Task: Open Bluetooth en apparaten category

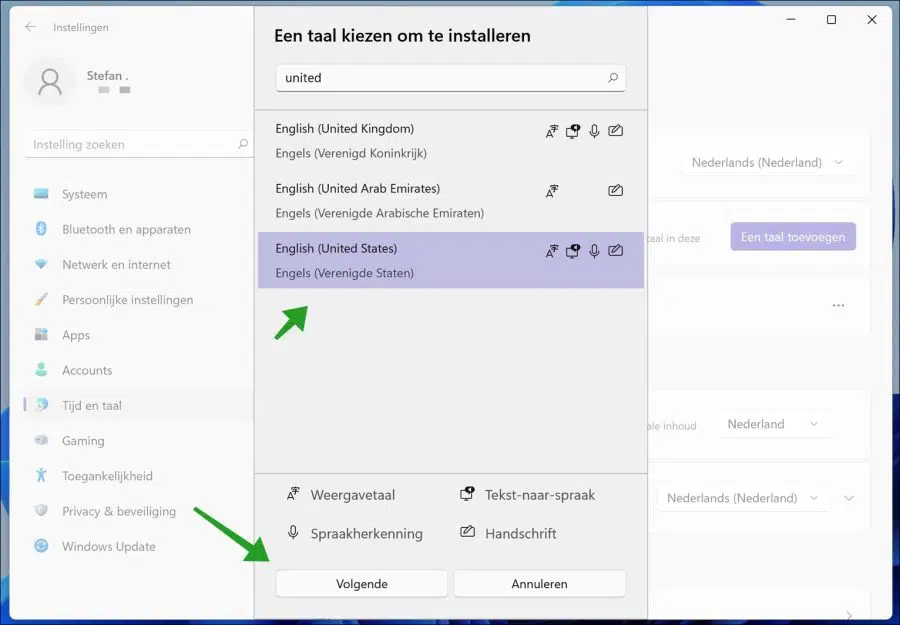Action: 138,229
